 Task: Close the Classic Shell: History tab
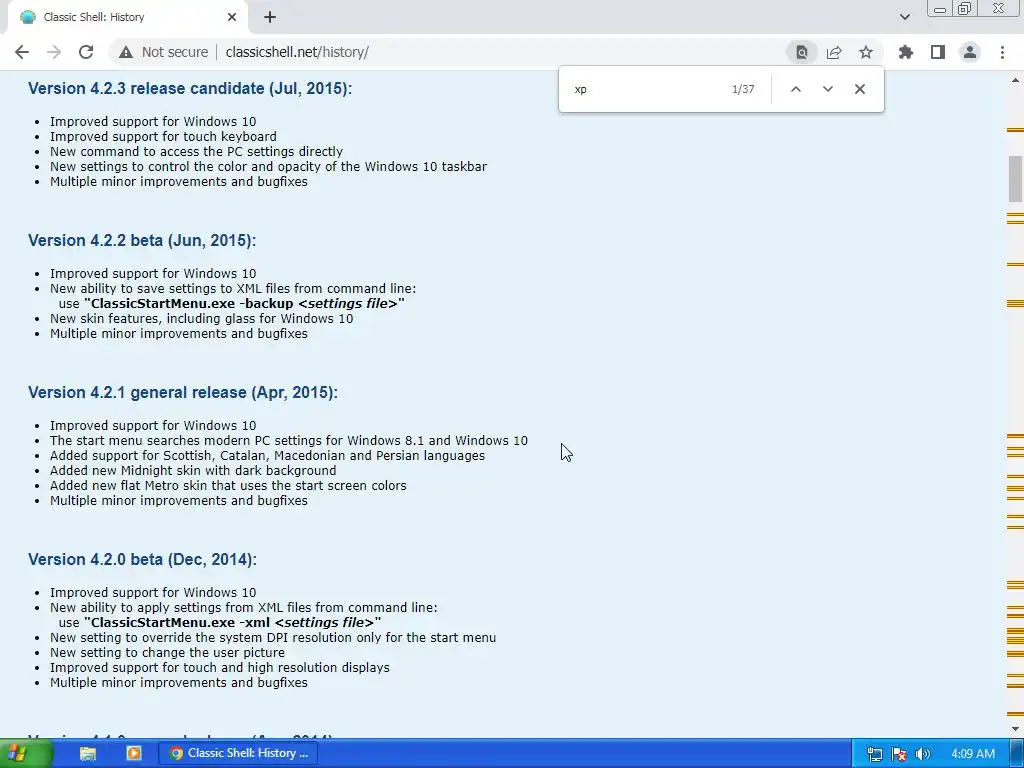[x=232, y=17]
